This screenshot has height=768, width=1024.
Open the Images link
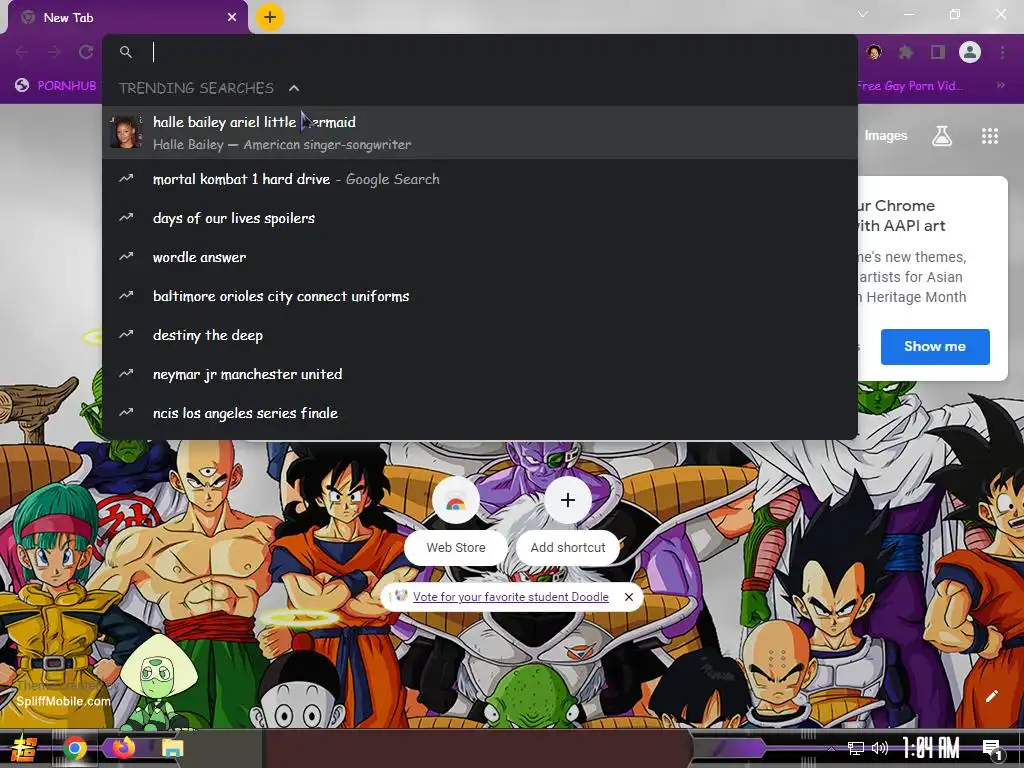[x=886, y=136]
